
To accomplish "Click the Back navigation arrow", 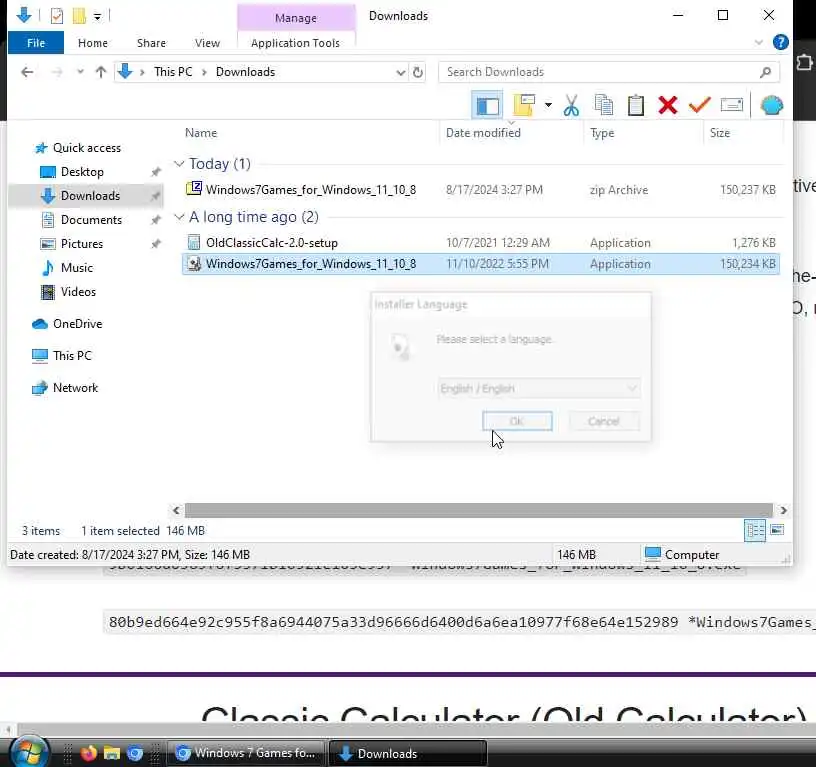I will 27,72.
